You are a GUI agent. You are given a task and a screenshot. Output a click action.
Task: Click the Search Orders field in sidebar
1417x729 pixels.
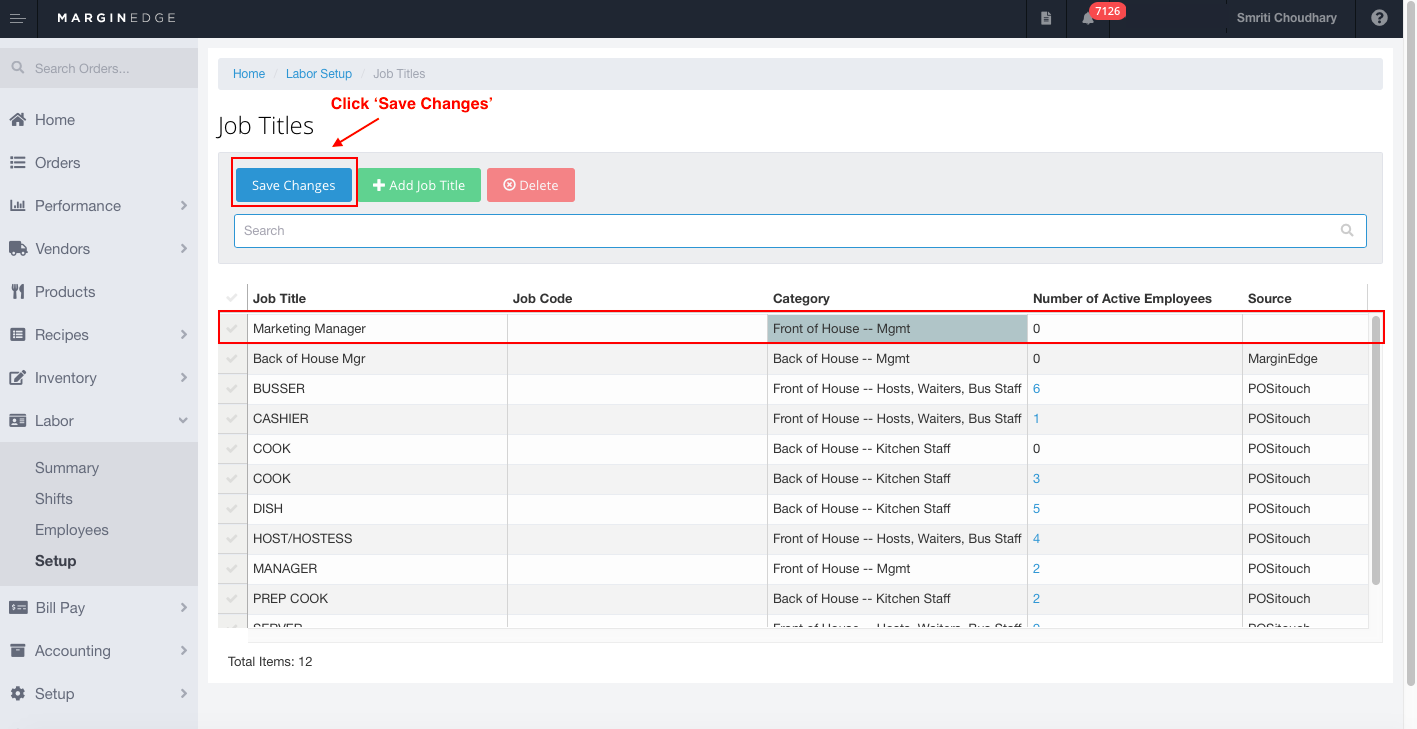tap(99, 68)
